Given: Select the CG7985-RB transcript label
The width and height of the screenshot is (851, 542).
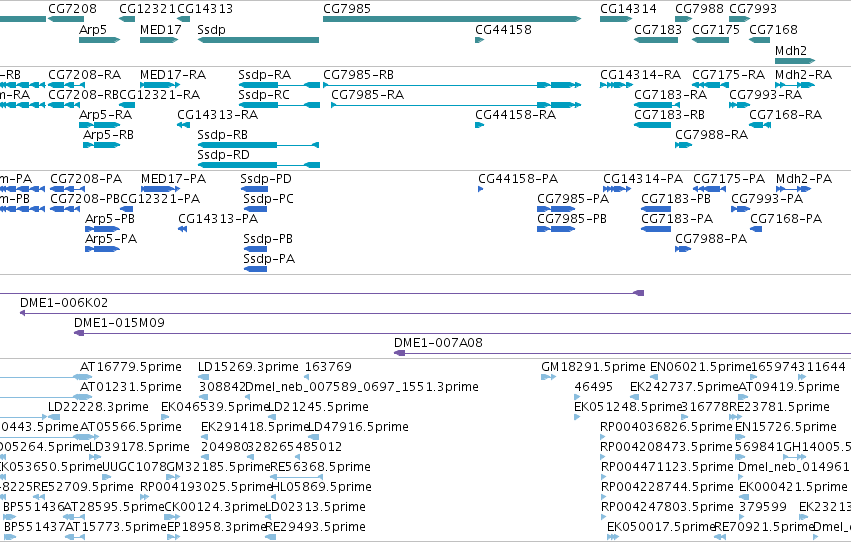Looking at the screenshot, I should 358,74.
